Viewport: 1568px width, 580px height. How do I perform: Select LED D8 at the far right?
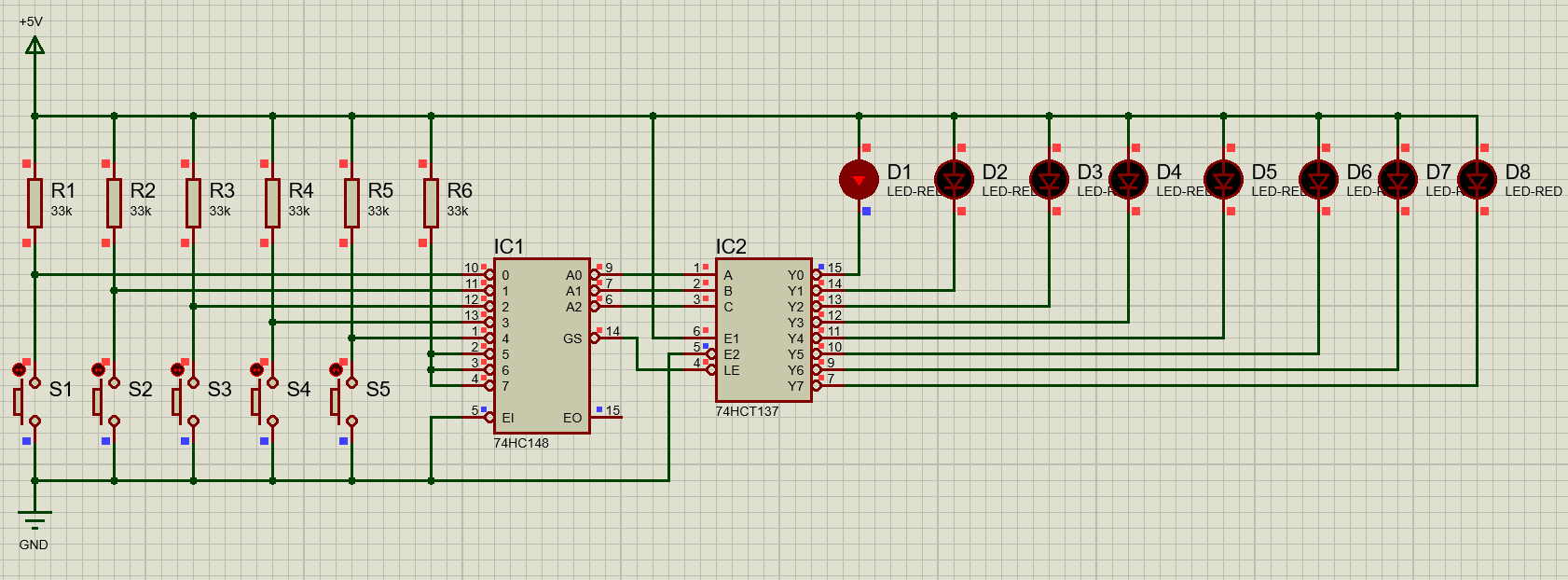[x=1477, y=179]
